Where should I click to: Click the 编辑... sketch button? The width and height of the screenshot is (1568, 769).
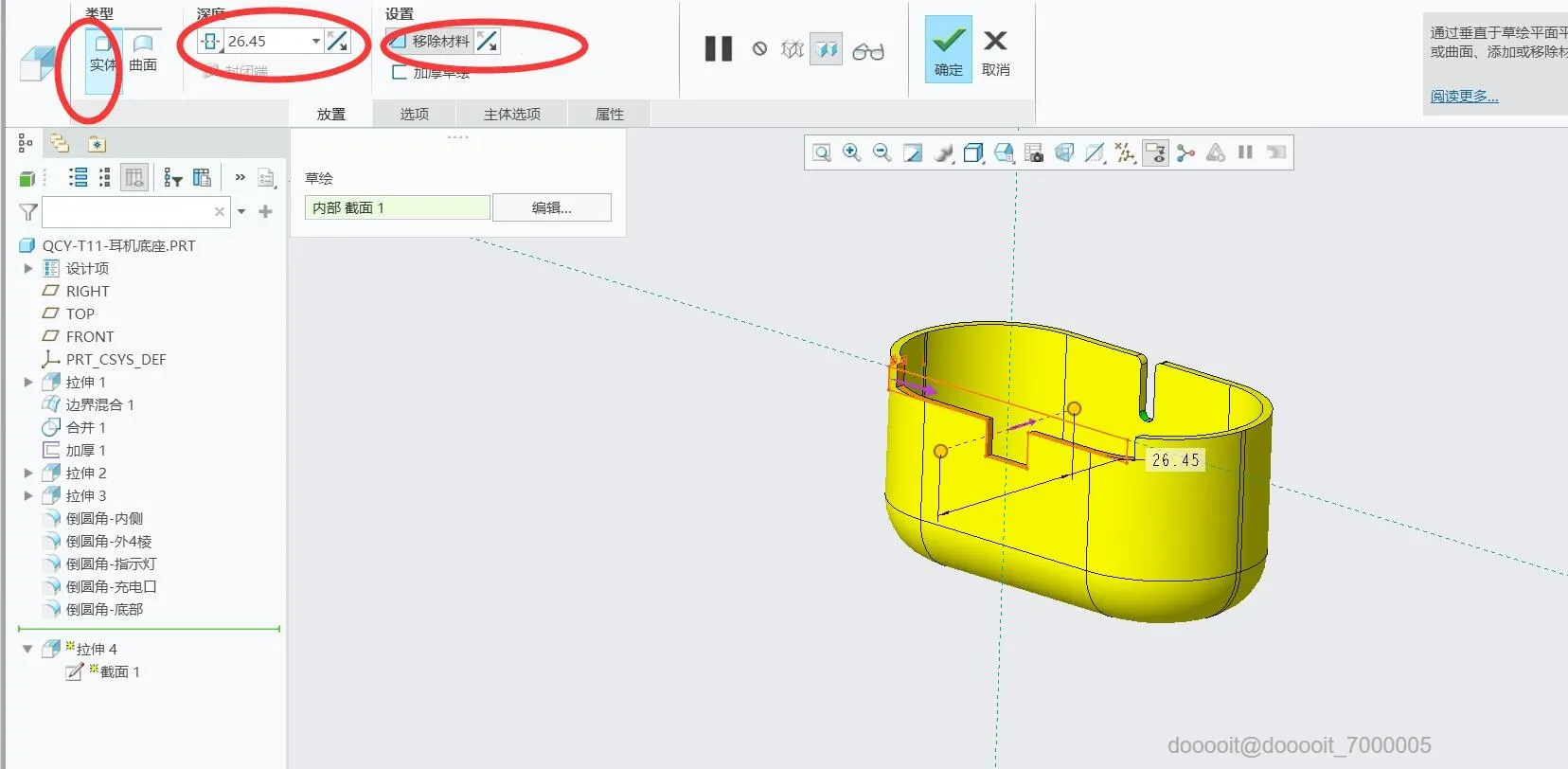pyautogui.click(x=552, y=207)
